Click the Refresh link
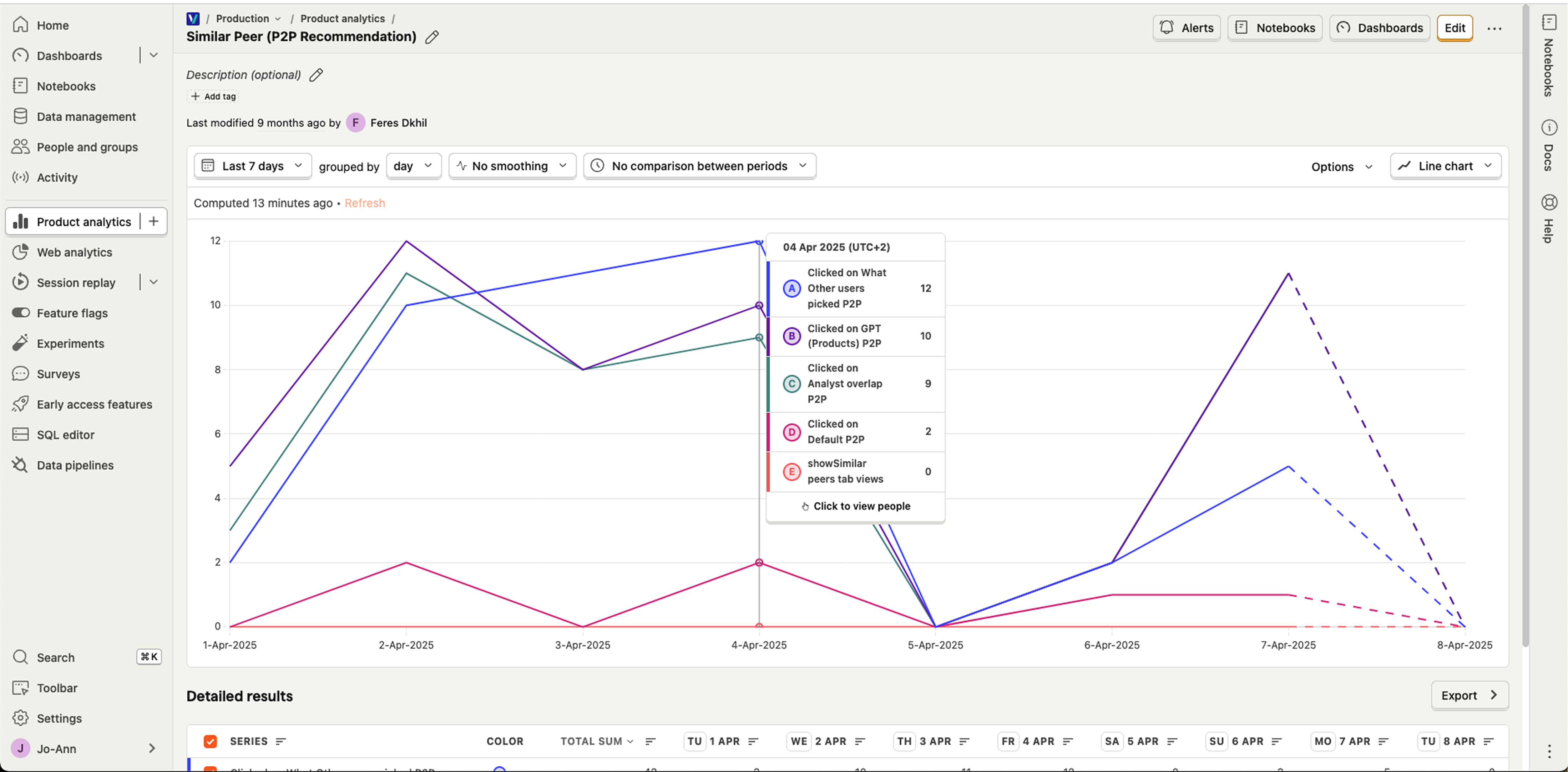 coord(365,204)
